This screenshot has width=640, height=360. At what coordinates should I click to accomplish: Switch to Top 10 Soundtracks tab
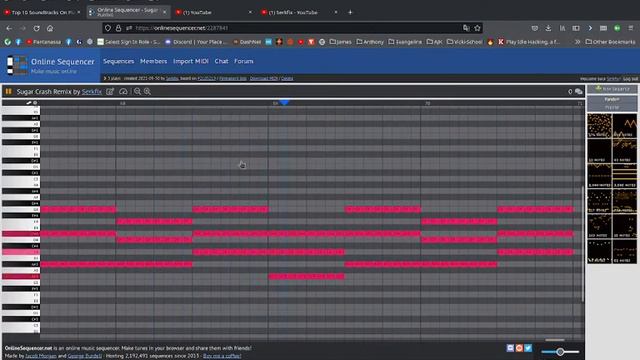point(41,12)
